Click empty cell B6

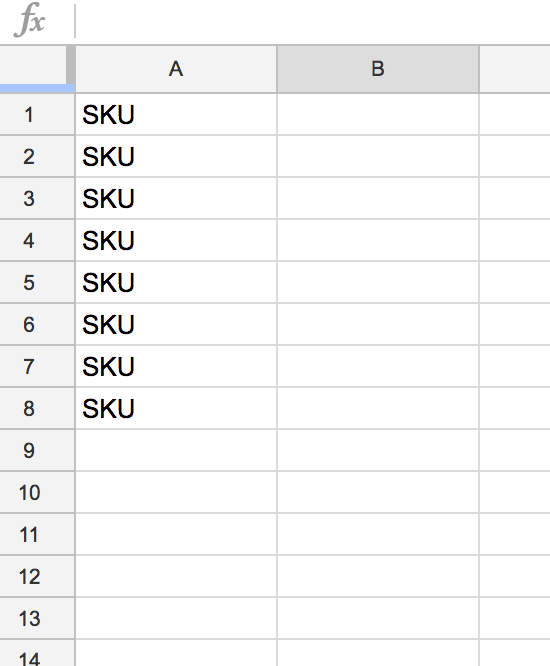[x=378, y=324]
